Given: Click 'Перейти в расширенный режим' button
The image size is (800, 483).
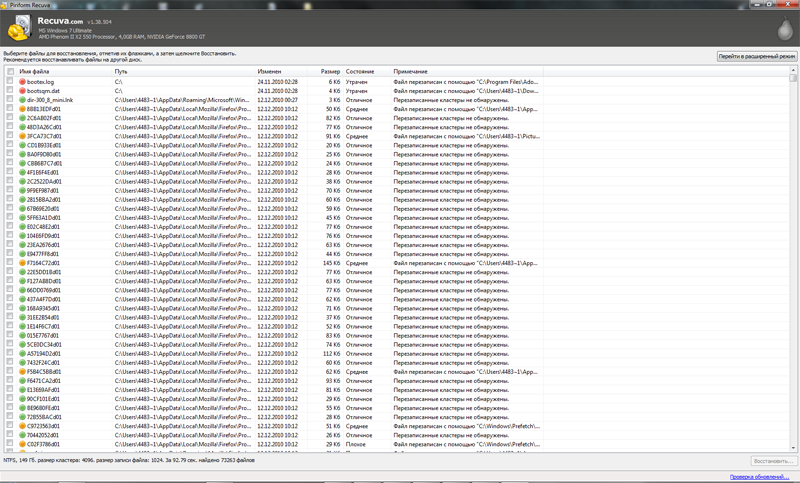Looking at the screenshot, I should (x=757, y=56).
